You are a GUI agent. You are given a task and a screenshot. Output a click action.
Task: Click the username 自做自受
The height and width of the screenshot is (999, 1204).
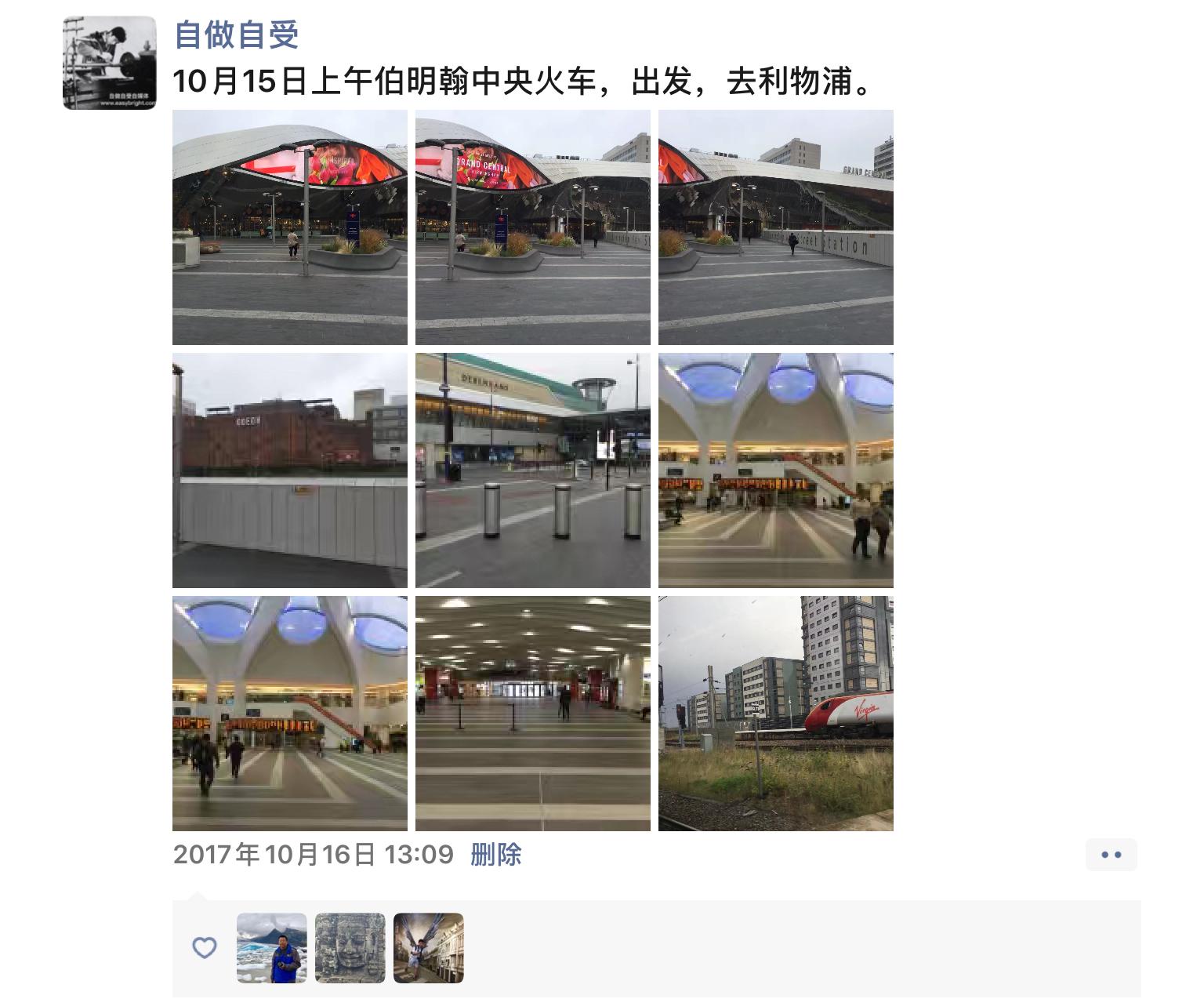tap(236, 35)
